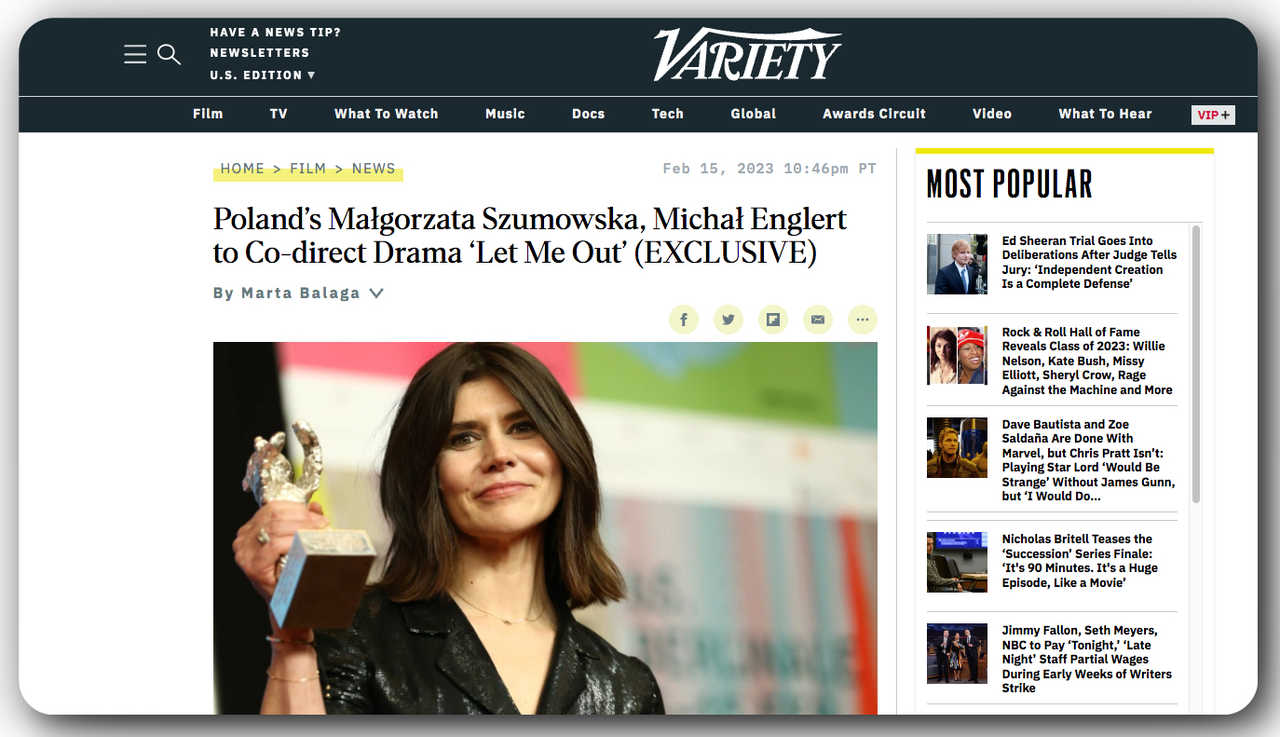Share article via Twitter icon
This screenshot has height=737, width=1280.
(x=728, y=320)
